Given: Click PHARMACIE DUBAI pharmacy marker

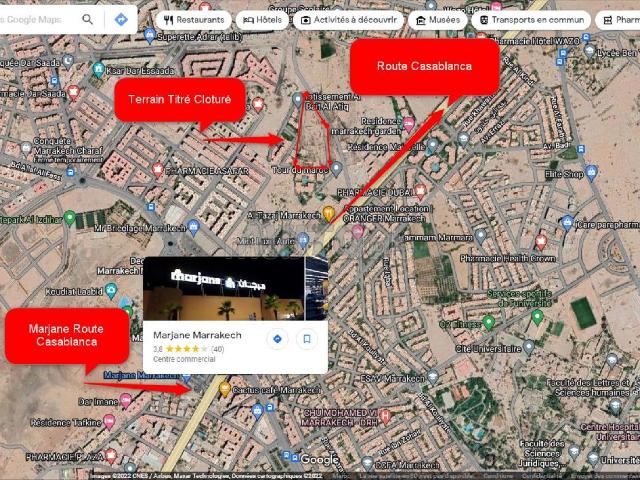Looking at the screenshot, I should coord(420,191).
